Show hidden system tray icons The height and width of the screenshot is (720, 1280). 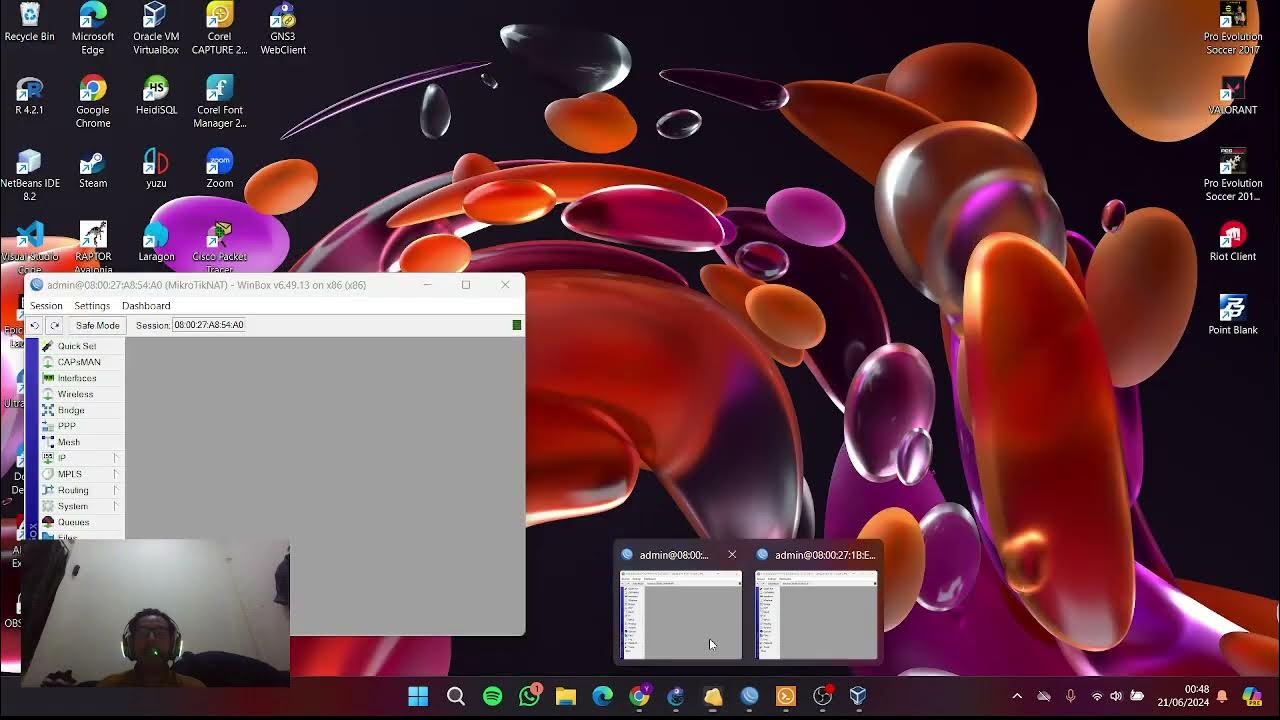1017,696
